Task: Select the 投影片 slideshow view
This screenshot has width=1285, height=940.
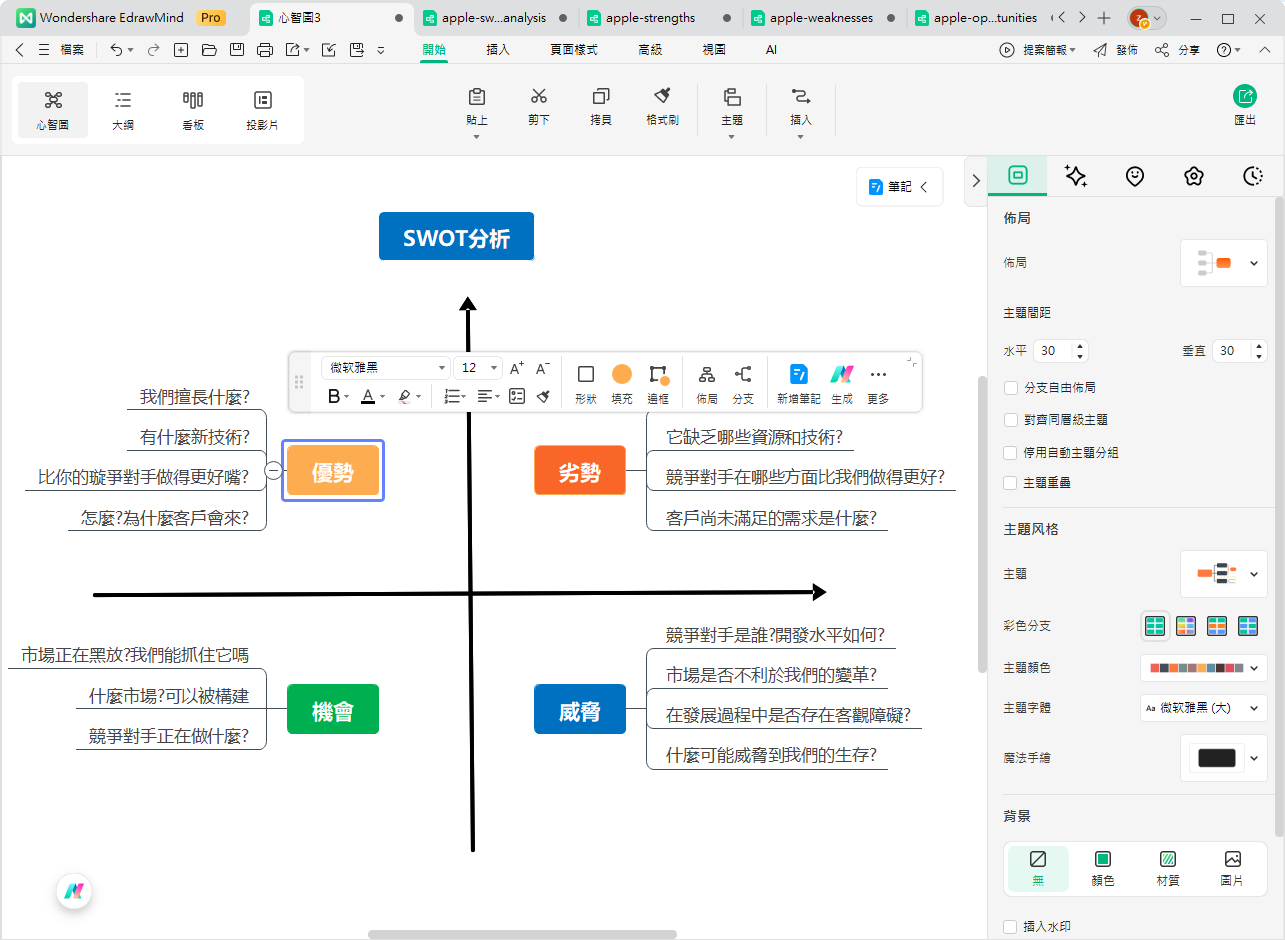Action: point(262,109)
